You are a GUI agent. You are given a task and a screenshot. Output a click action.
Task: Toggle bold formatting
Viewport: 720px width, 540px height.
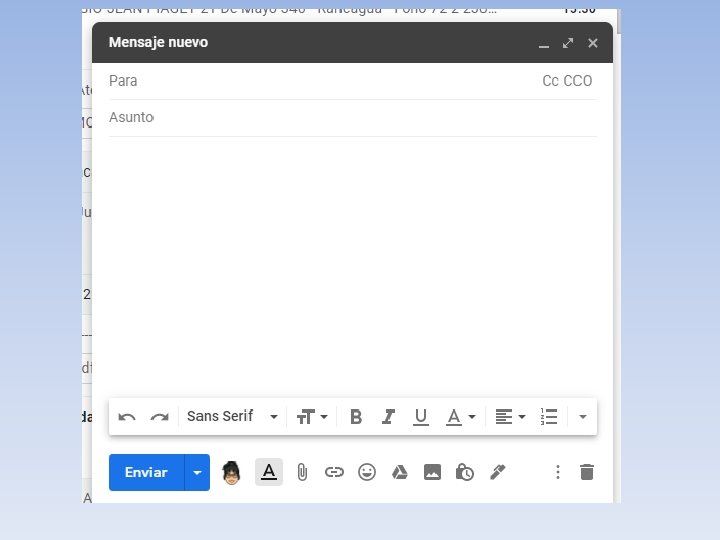pyautogui.click(x=356, y=417)
